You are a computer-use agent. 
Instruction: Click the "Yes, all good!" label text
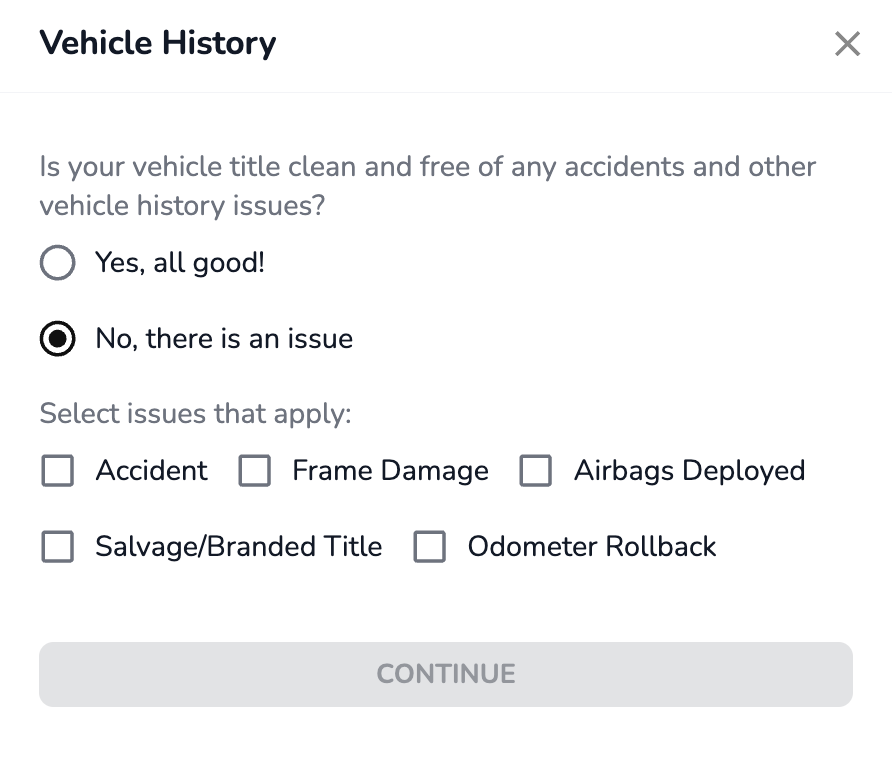click(180, 263)
